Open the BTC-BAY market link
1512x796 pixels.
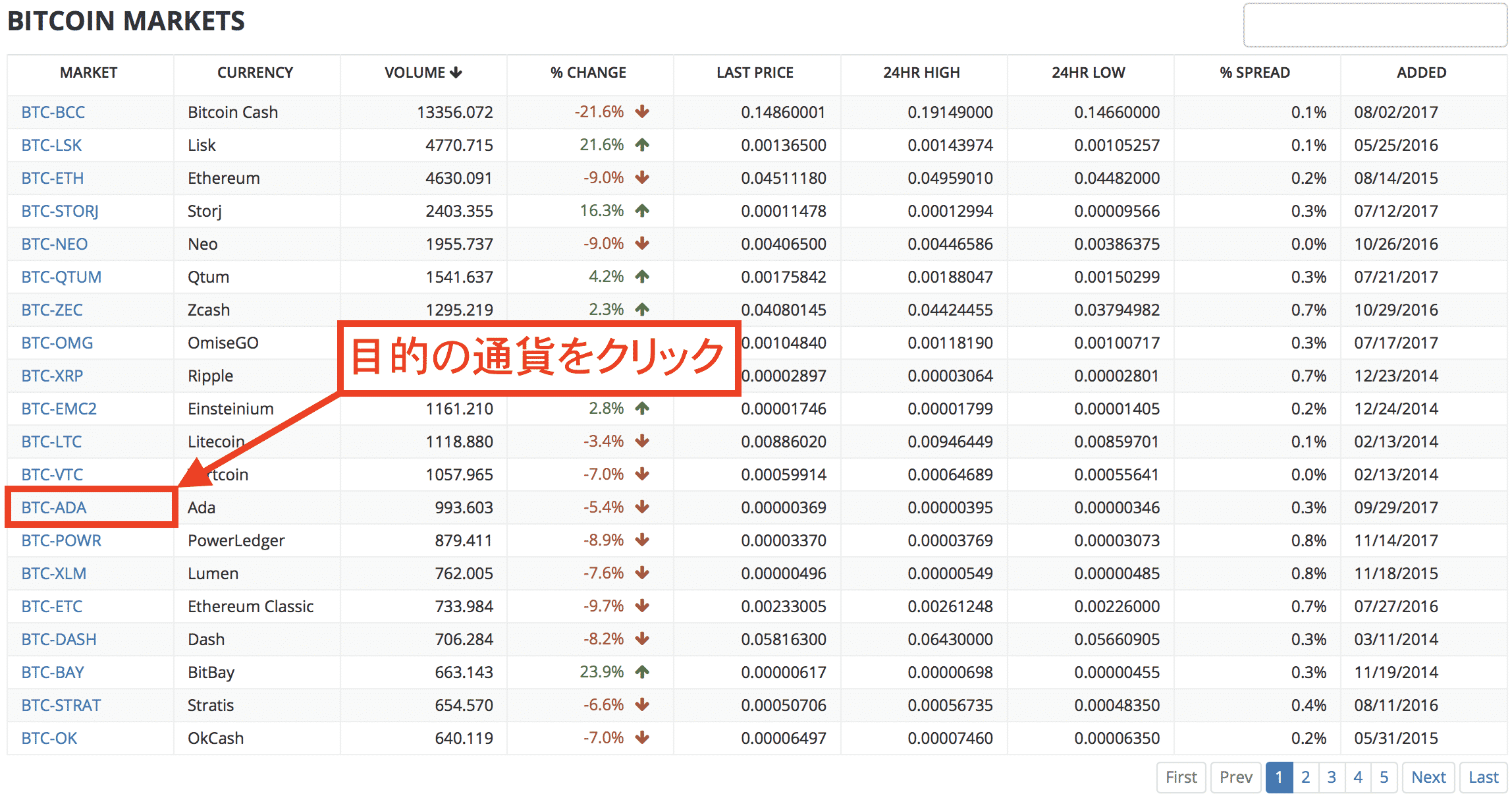(53, 672)
